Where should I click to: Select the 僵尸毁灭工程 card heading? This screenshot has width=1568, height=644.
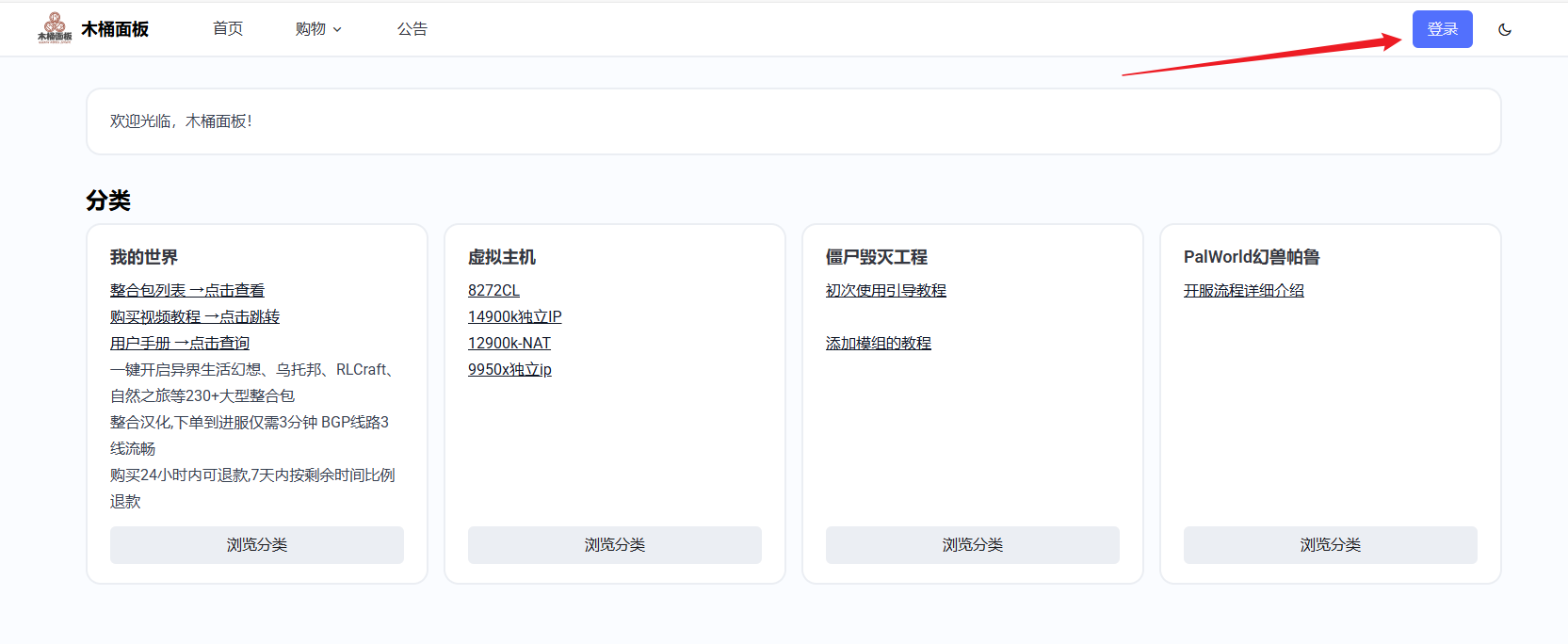click(877, 257)
